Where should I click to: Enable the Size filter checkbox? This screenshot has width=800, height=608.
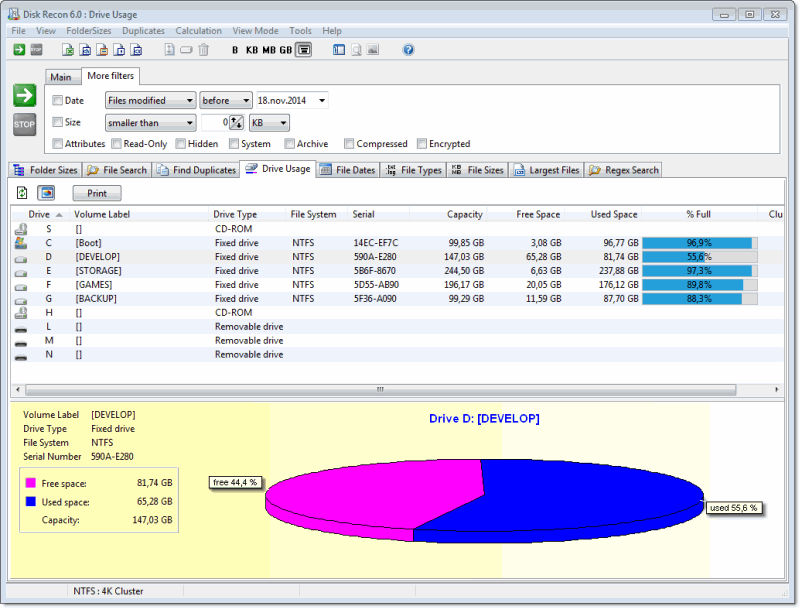pyautogui.click(x=58, y=122)
